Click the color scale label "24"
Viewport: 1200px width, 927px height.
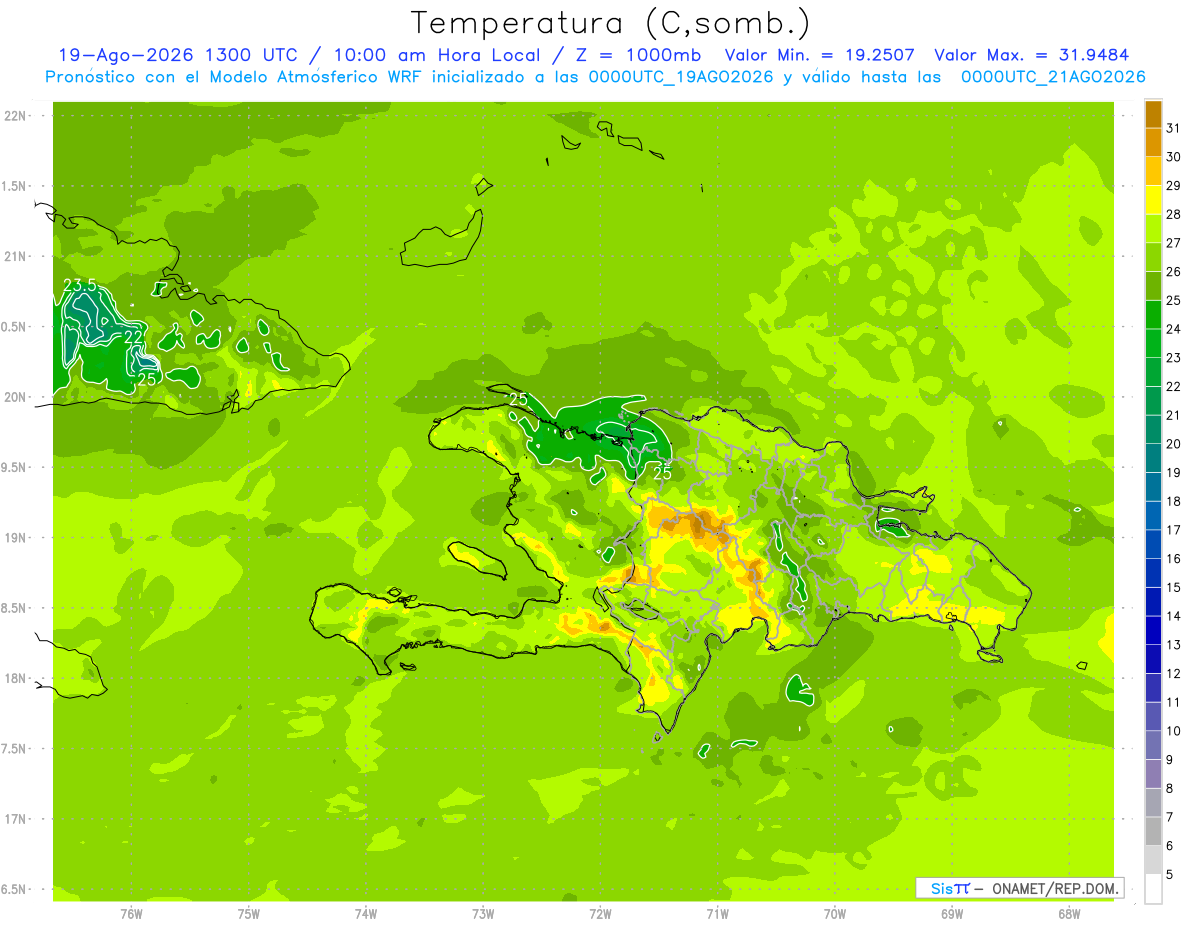pos(1173,329)
